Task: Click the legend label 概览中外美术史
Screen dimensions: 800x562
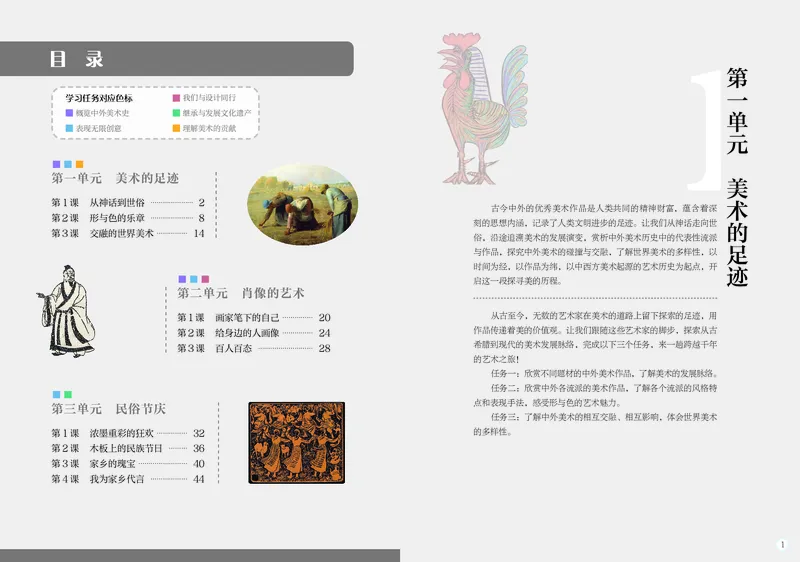Action: pos(103,113)
